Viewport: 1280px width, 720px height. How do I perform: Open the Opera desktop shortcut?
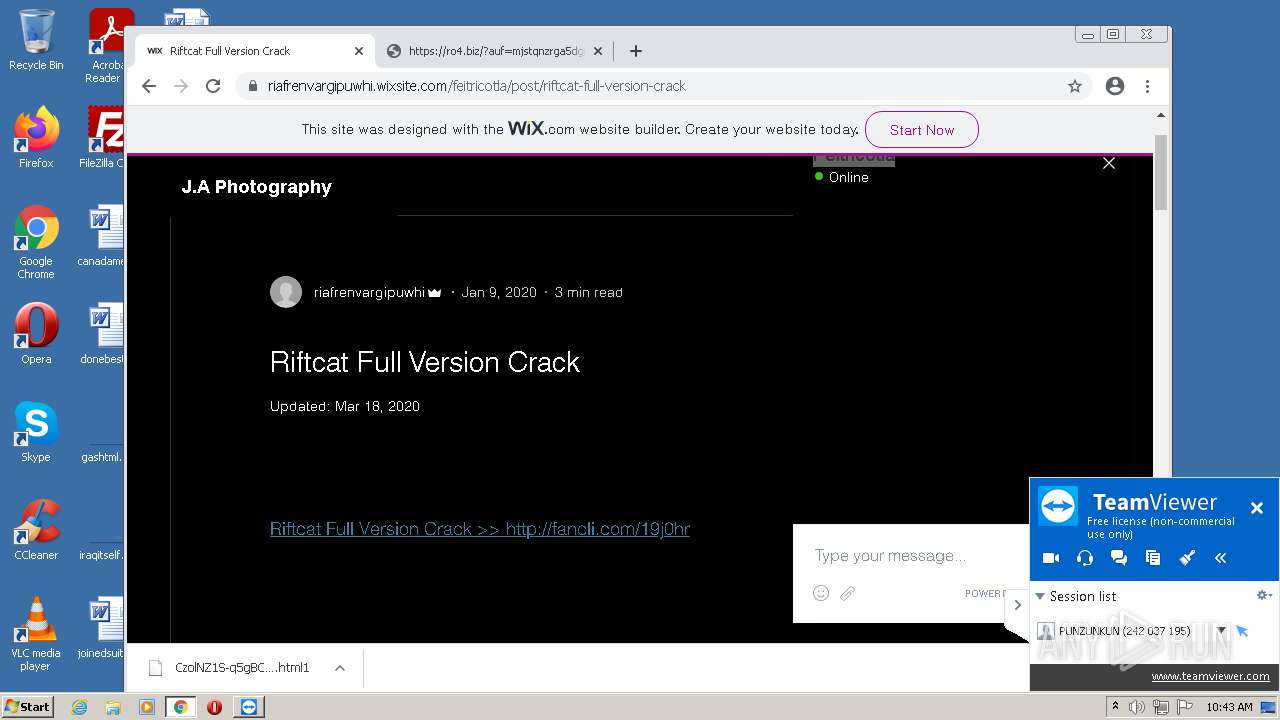coord(36,333)
